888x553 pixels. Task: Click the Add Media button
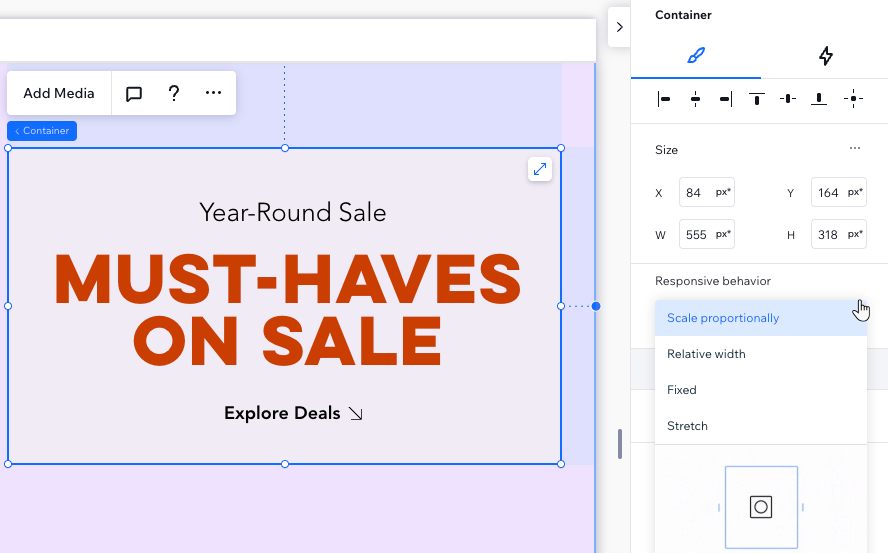click(59, 93)
